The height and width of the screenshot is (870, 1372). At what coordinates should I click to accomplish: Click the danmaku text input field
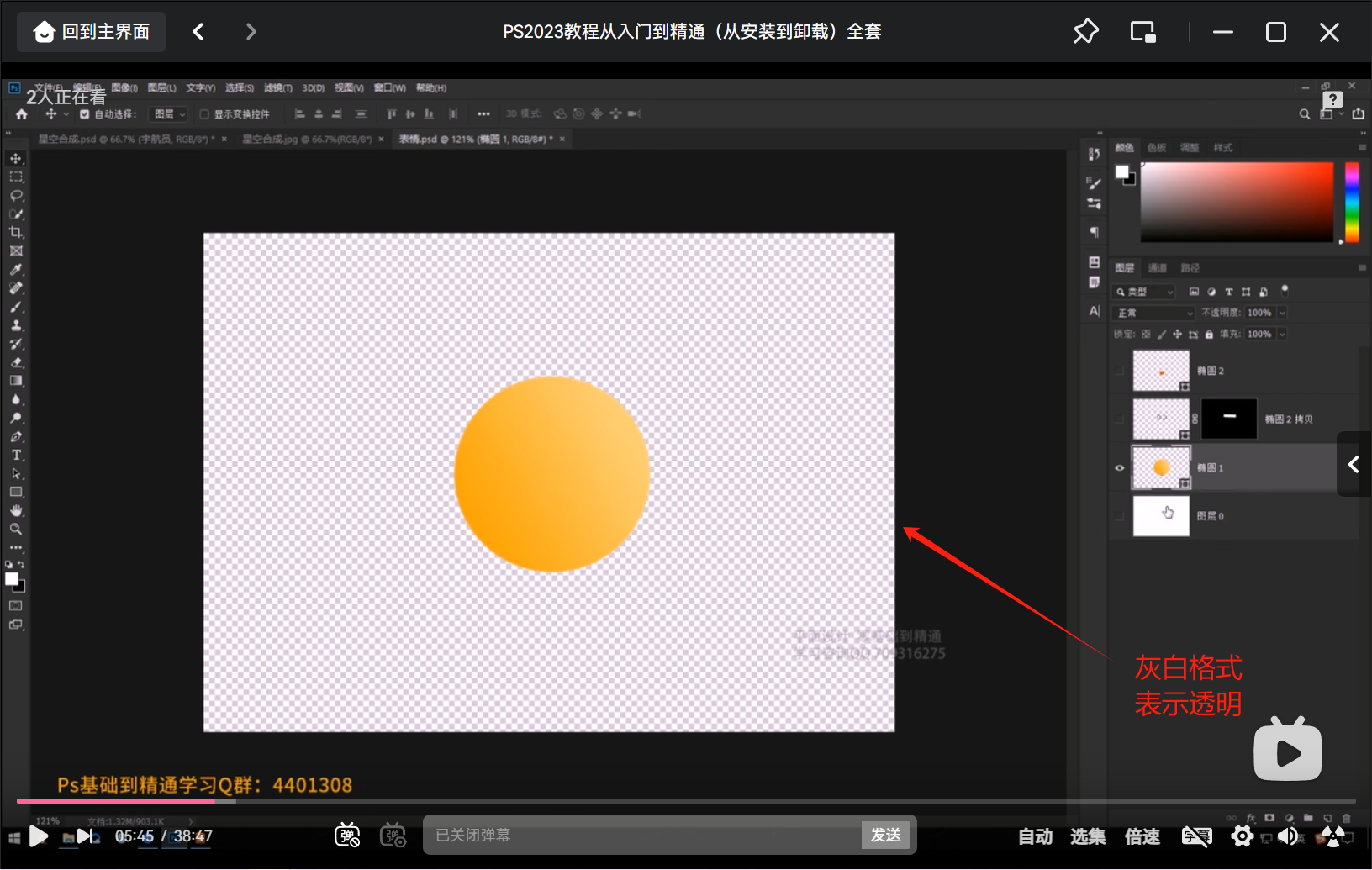pyautogui.click(x=642, y=835)
